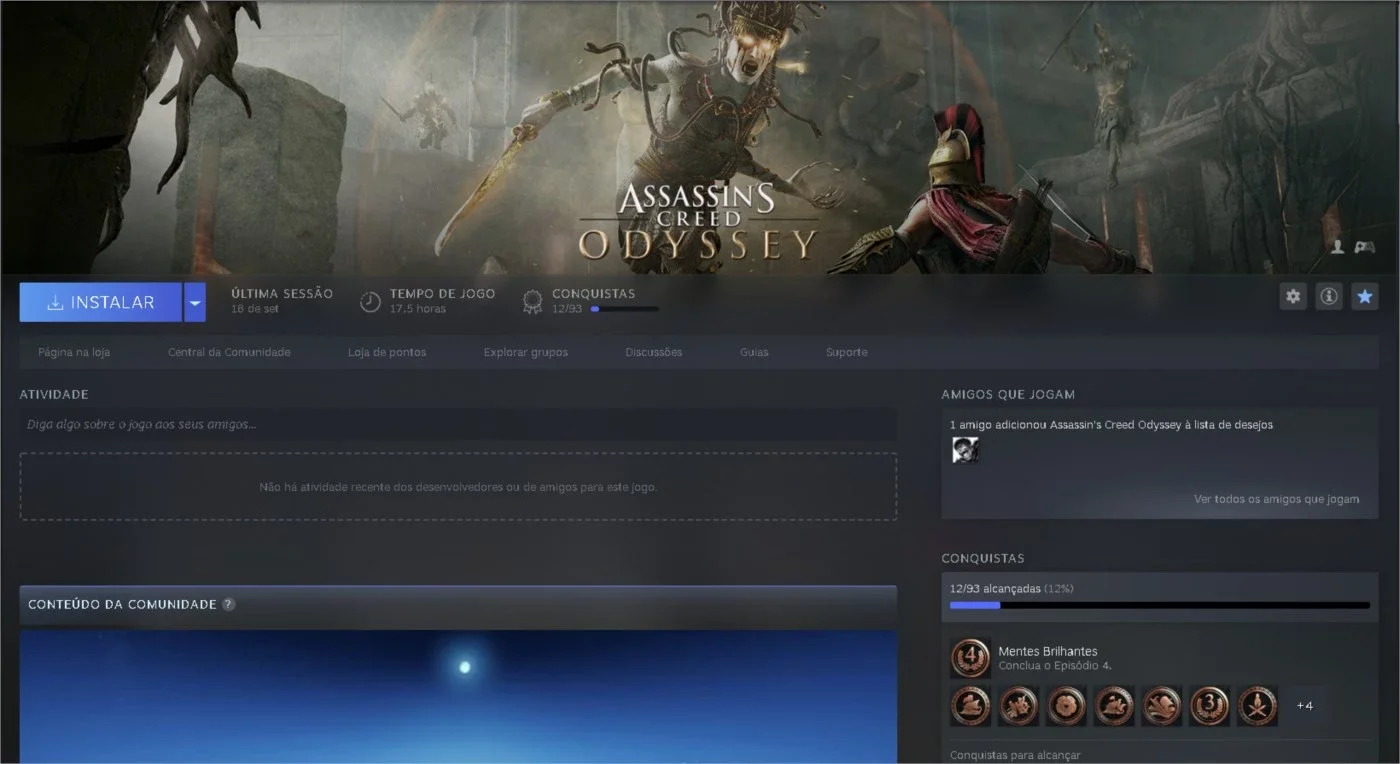
Task: Open the Guias tab
Action: tap(754, 352)
